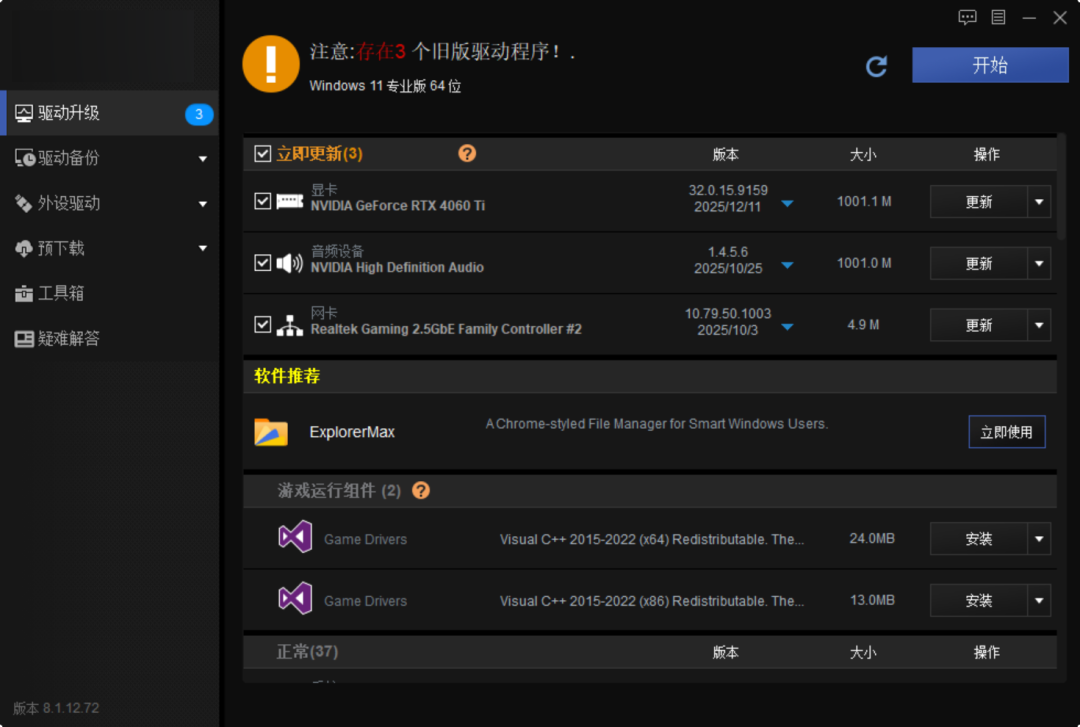Open 疑难解答 from the sidebar

click(110, 338)
